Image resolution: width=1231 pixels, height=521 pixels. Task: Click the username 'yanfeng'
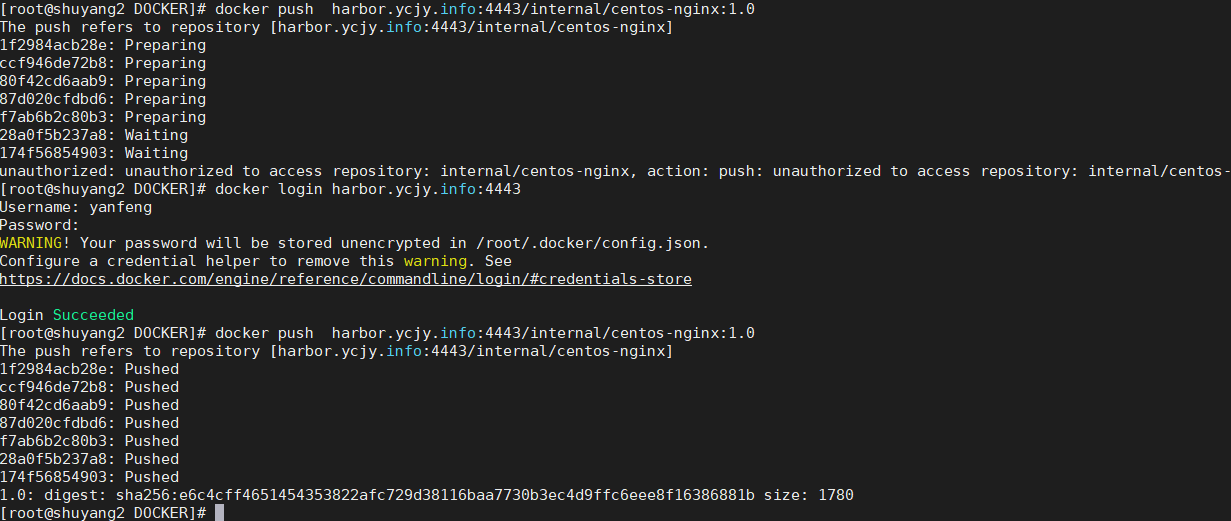(121, 207)
